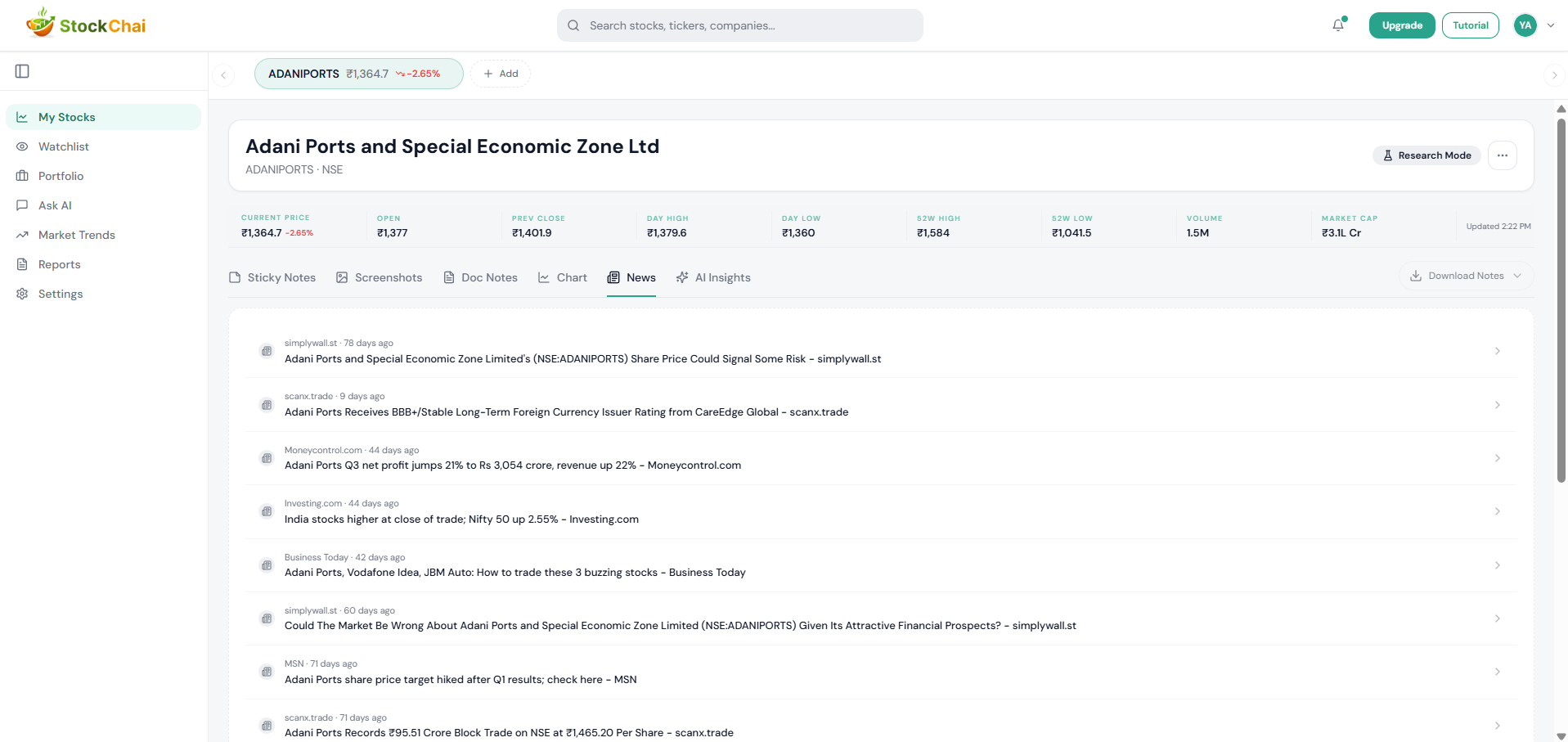Click chevron on Business Today news row
The width and height of the screenshot is (1568, 742).
click(1498, 565)
